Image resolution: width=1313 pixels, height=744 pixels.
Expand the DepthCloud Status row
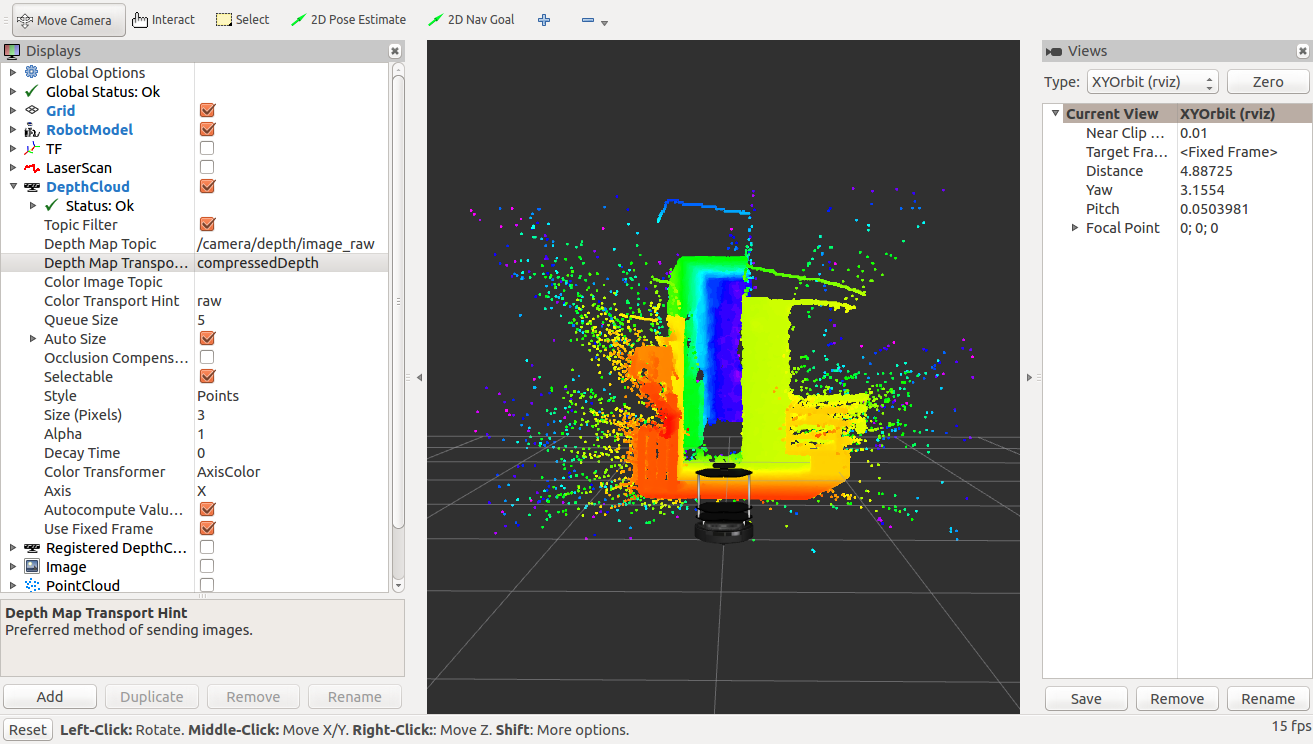pyautogui.click(x=33, y=205)
